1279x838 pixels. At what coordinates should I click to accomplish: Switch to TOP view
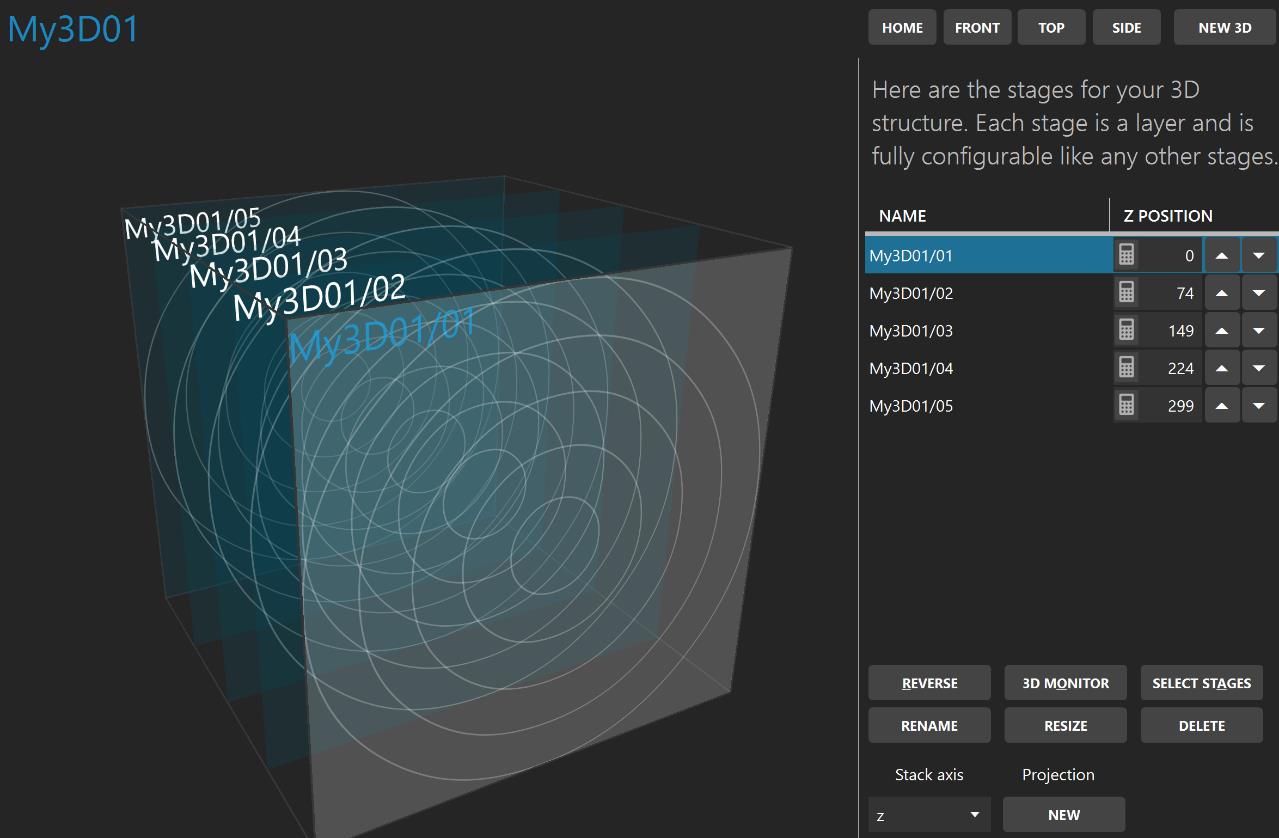(1051, 28)
